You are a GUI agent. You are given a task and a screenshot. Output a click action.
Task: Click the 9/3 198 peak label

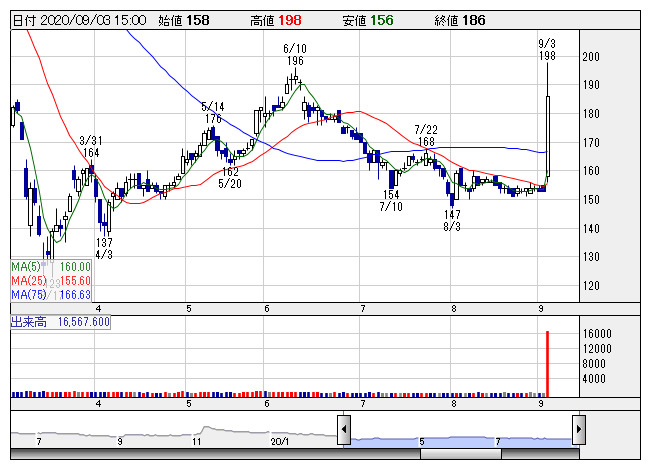click(x=546, y=49)
